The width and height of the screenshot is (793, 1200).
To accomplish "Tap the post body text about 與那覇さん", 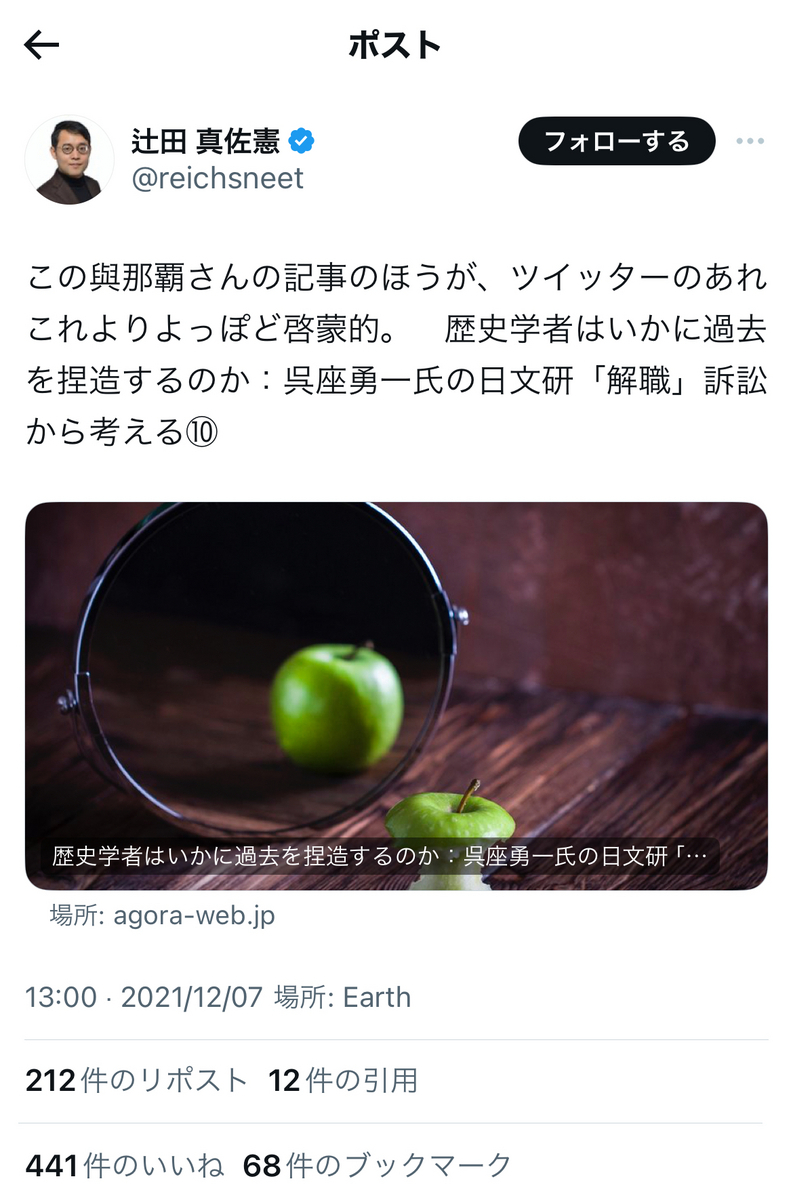I will 396,354.
